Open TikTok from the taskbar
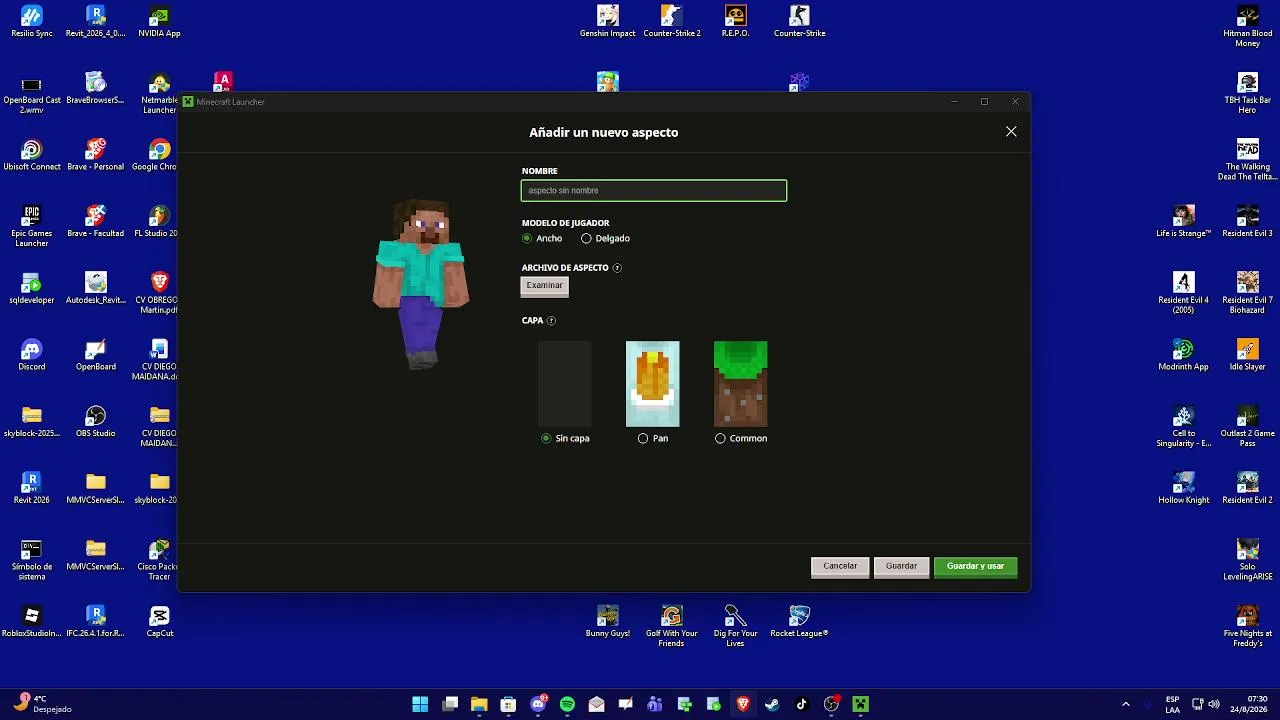This screenshot has height=720, width=1280. coord(801,704)
